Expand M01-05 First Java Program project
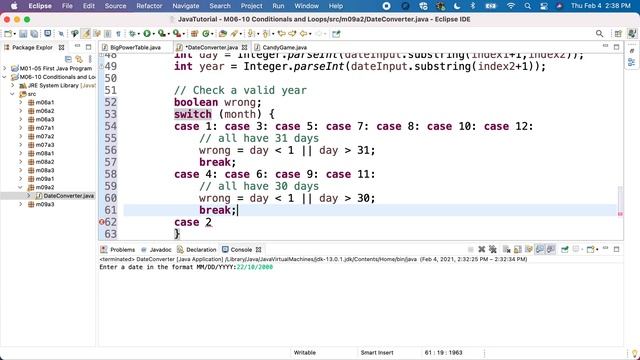Viewport: 640px width, 360px height. pos(5,68)
